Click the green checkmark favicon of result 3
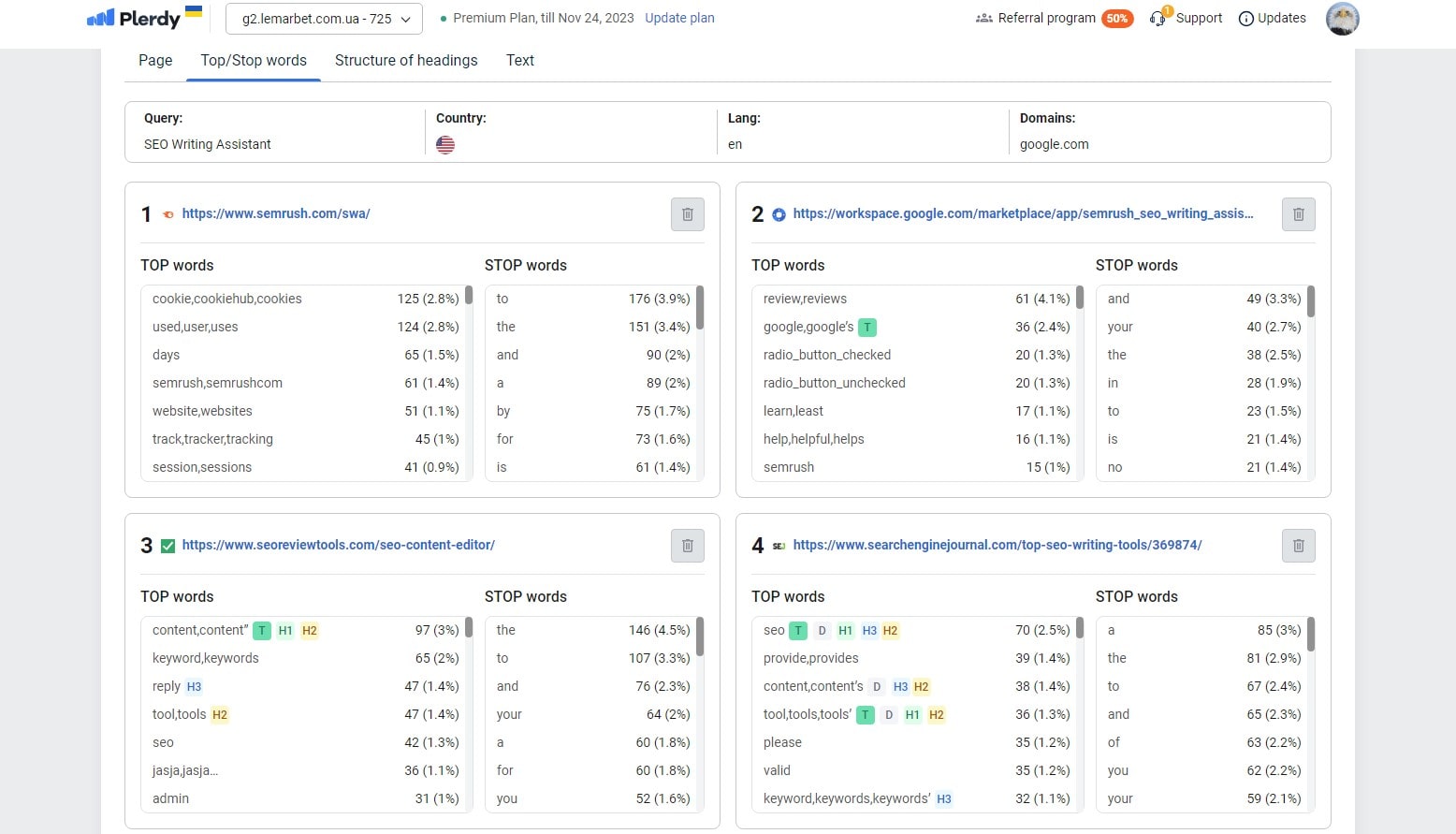The height and width of the screenshot is (834, 1456). pyautogui.click(x=168, y=546)
